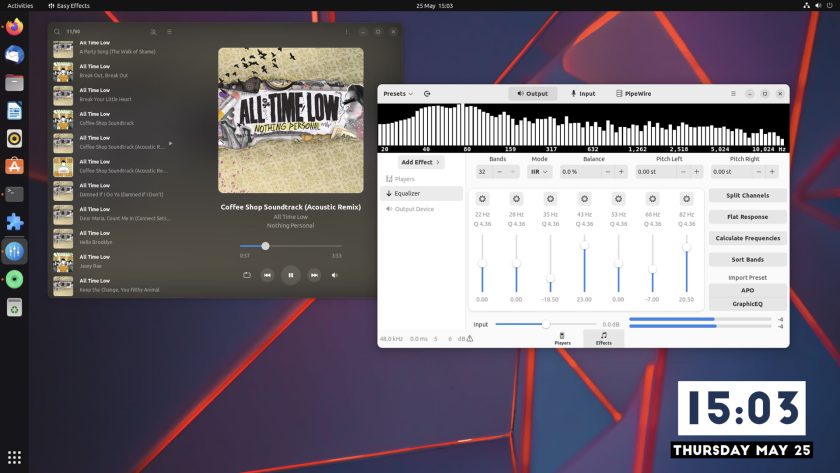Screen dimensions: 840x473
Task: Open settings gear for 82 Hz band
Action: coord(686,199)
